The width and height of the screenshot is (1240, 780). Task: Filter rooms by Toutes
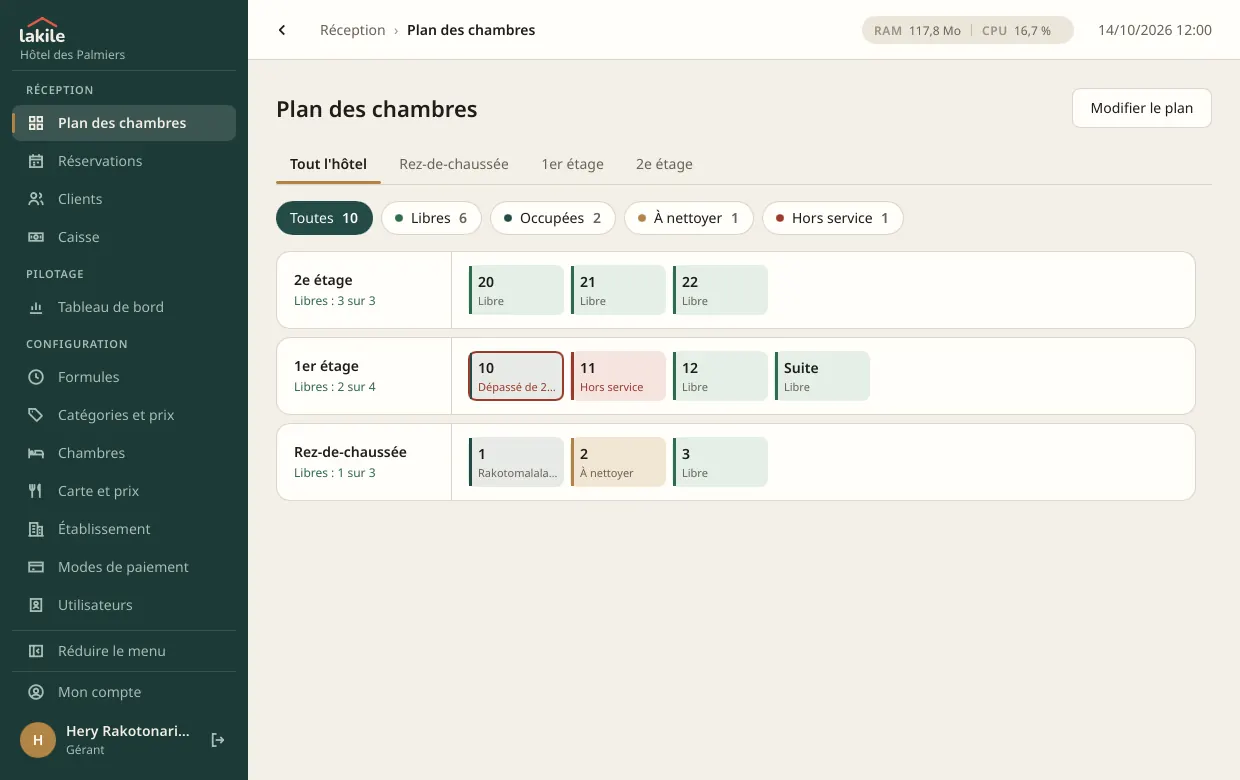[x=324, y=218]
